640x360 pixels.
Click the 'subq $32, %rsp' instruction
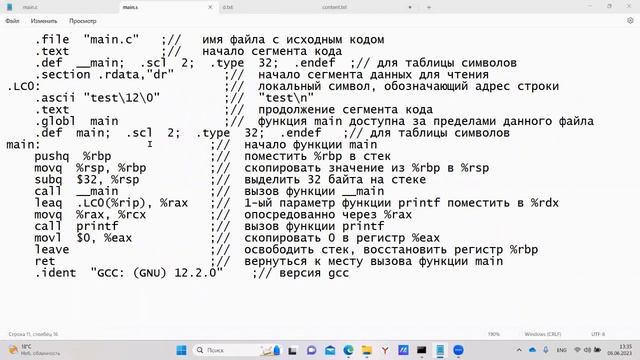87,180
